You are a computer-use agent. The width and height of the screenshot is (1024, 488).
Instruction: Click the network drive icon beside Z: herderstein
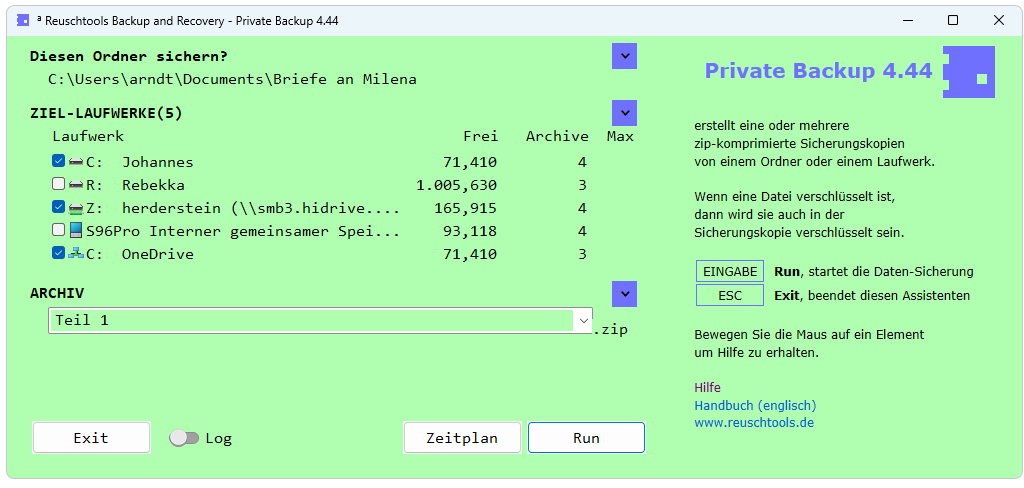76,208
